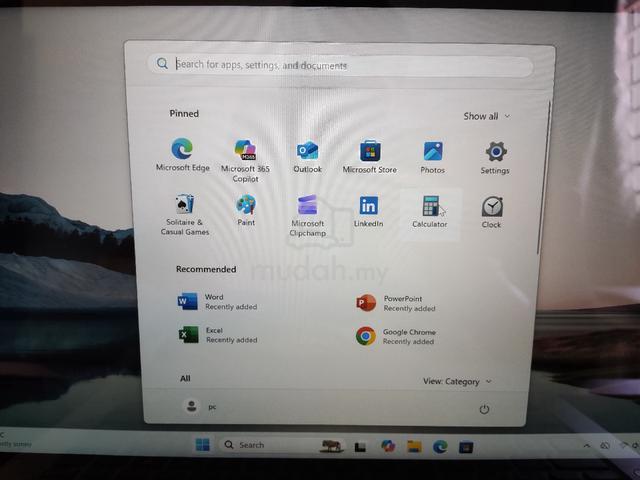640x480 pixels.
Task: Click the bison search highlight icon
Action: click(x=331, y=446)
